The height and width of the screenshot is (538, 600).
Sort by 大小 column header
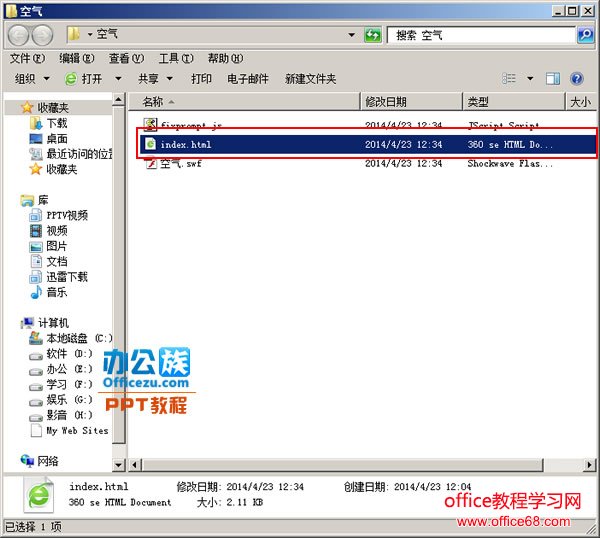coord(581,102)
